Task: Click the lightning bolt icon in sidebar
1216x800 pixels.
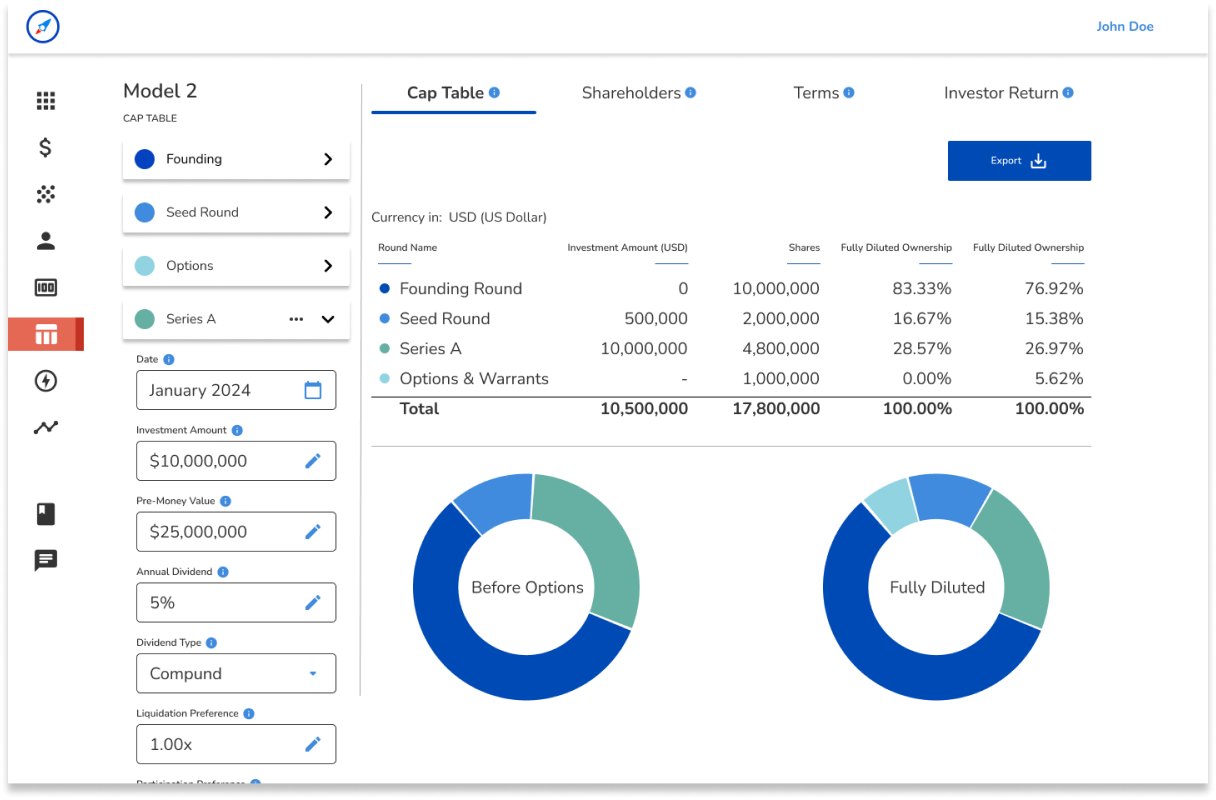Action: 45,381
